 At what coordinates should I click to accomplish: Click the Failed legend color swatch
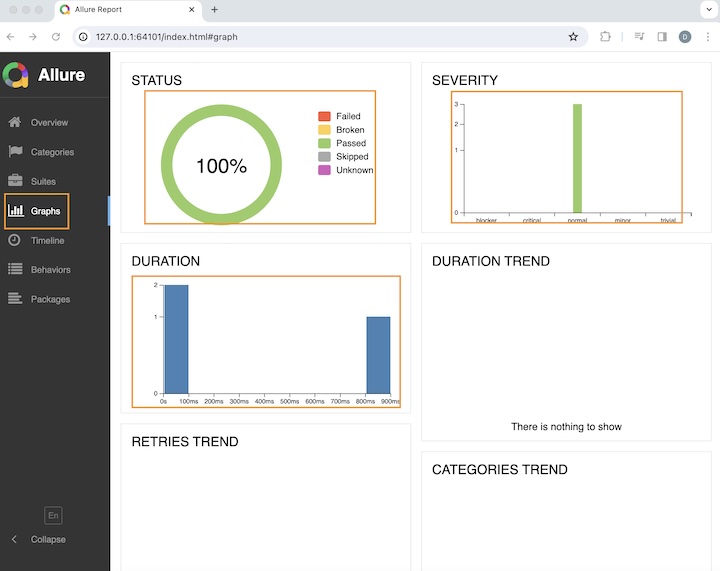[x=324, y=116]
